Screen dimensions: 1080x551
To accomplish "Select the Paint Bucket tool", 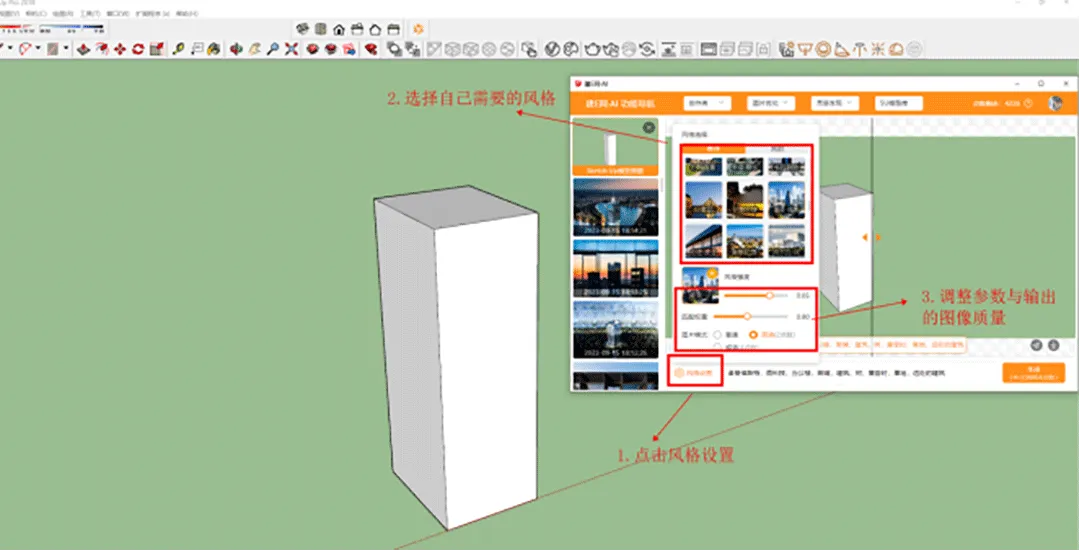I will 214,49.
